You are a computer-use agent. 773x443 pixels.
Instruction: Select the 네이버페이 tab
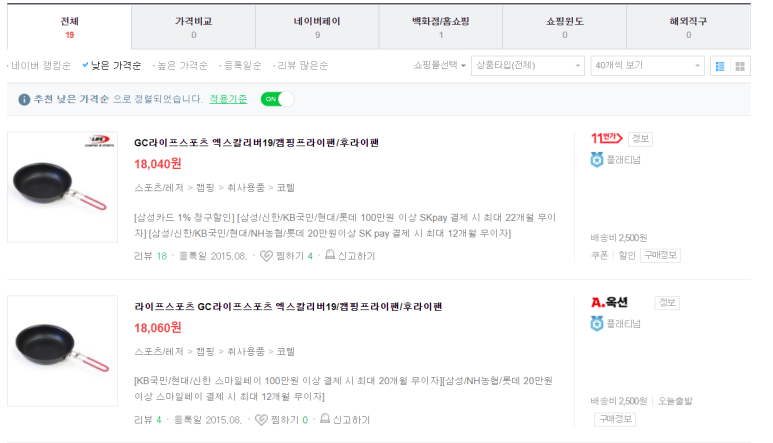317,27
